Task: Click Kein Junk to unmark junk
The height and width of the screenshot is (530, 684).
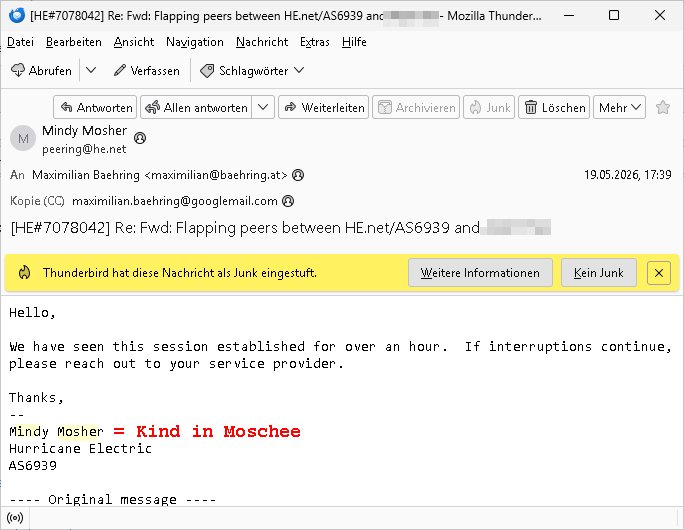Action: 598,273
